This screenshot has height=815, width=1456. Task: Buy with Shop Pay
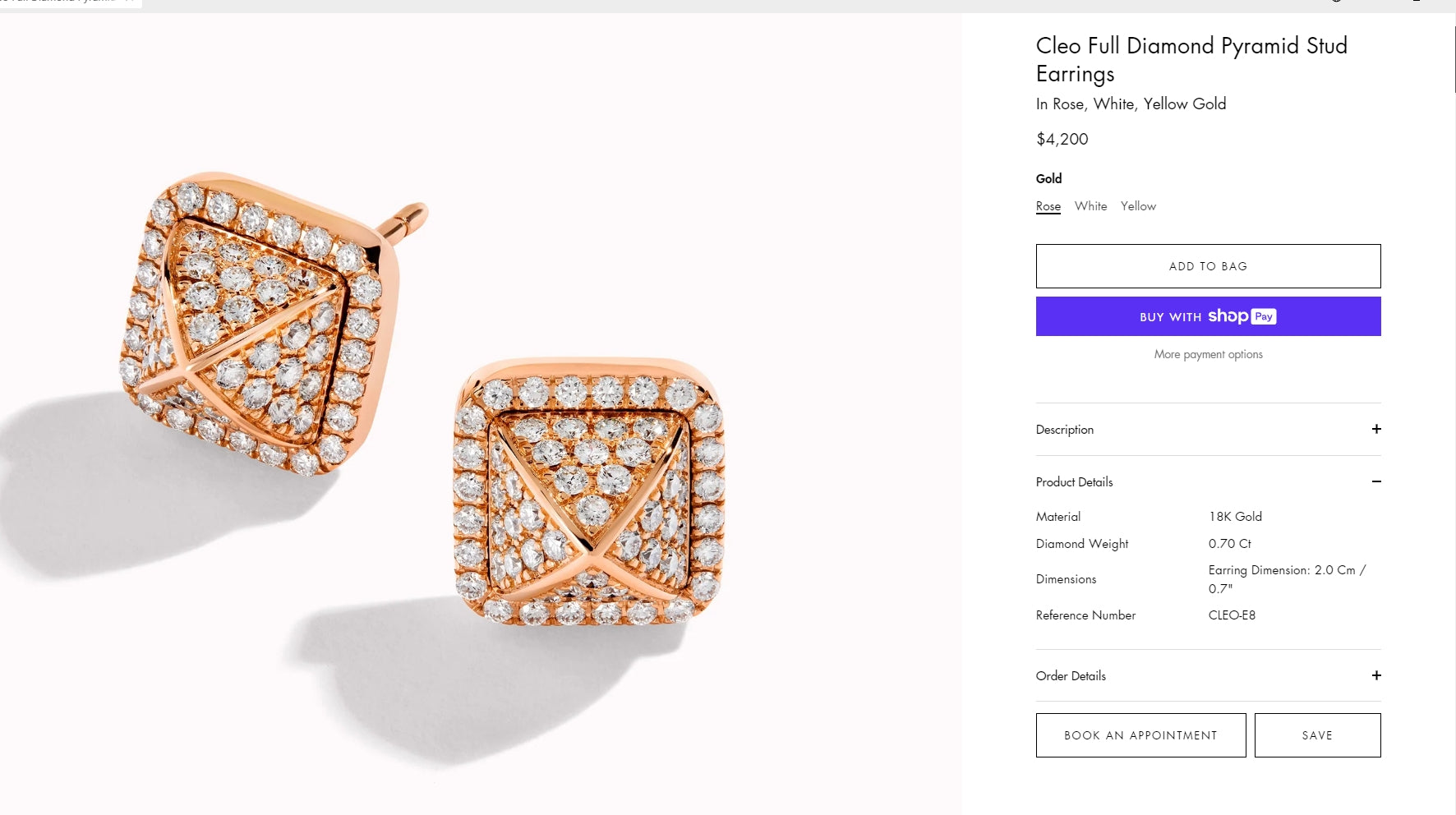pos(1208,316)
